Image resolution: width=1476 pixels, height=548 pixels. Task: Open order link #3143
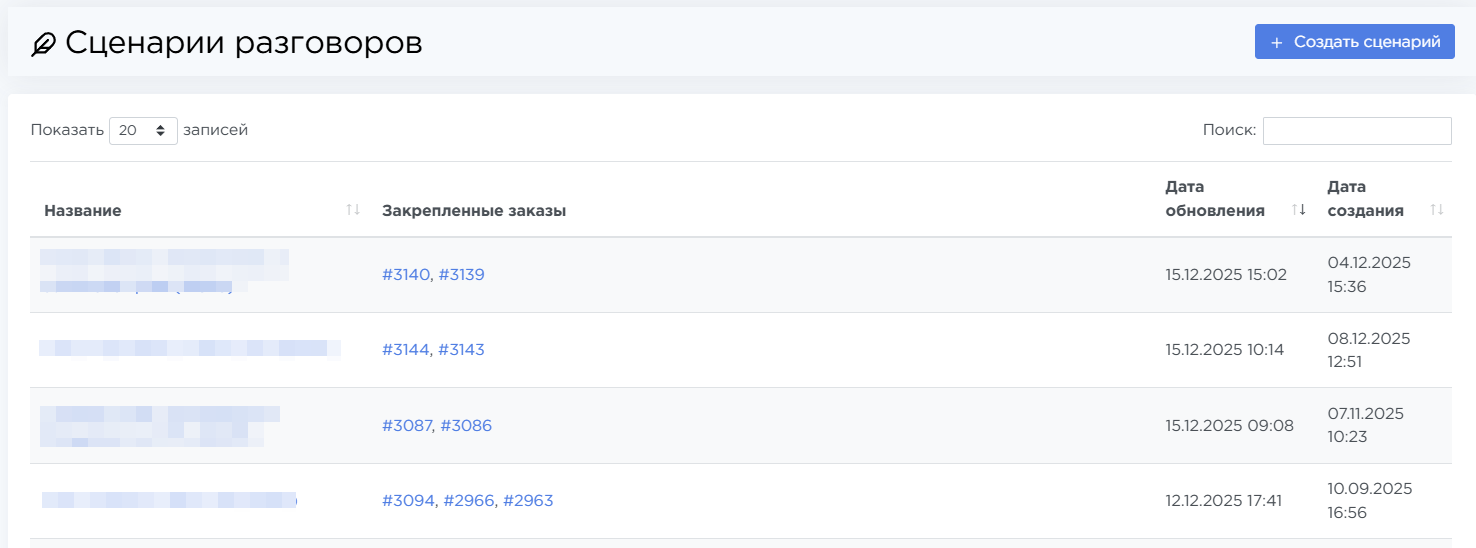[461, 350]
